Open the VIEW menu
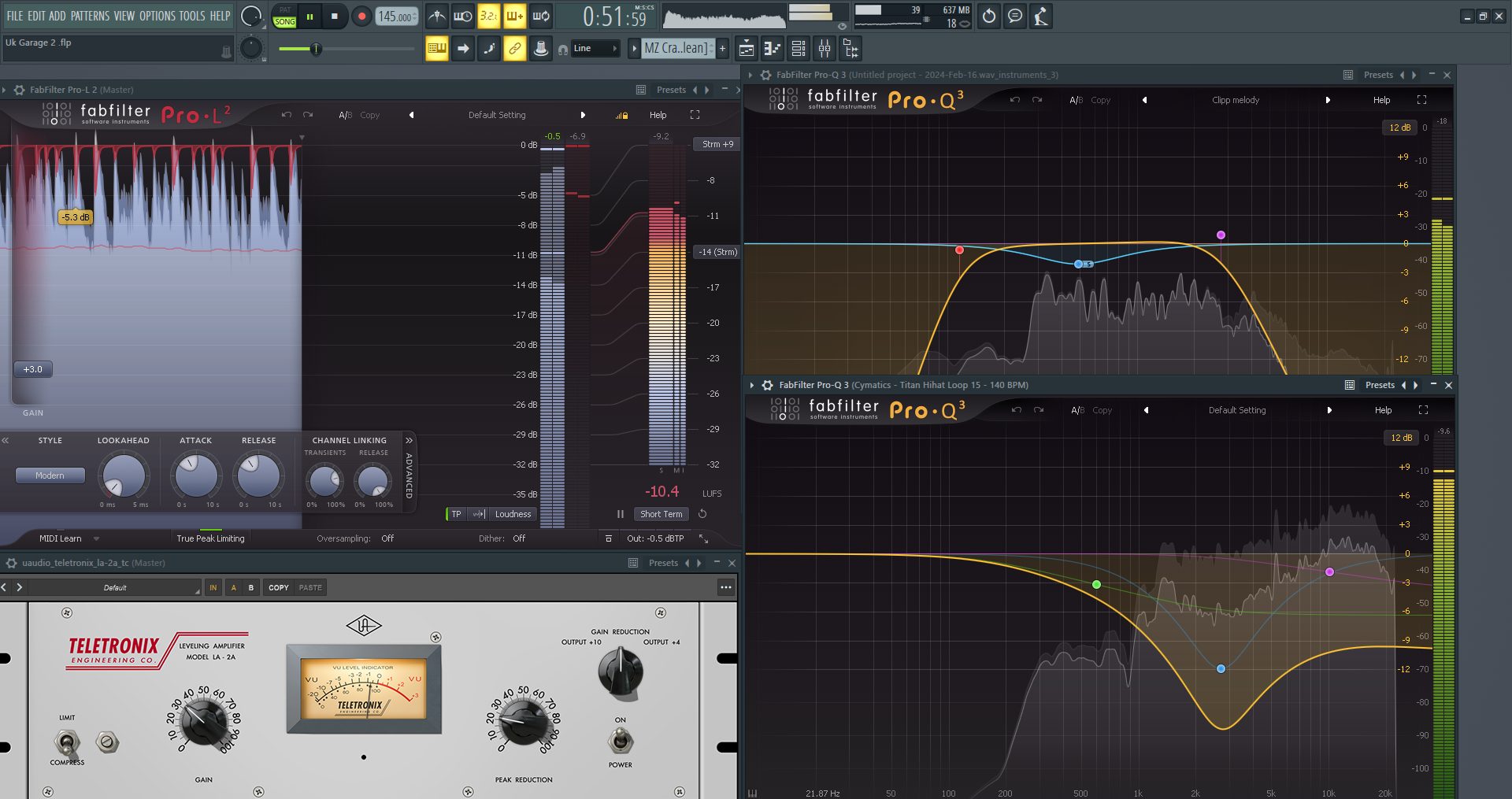 tap(124, 16)
